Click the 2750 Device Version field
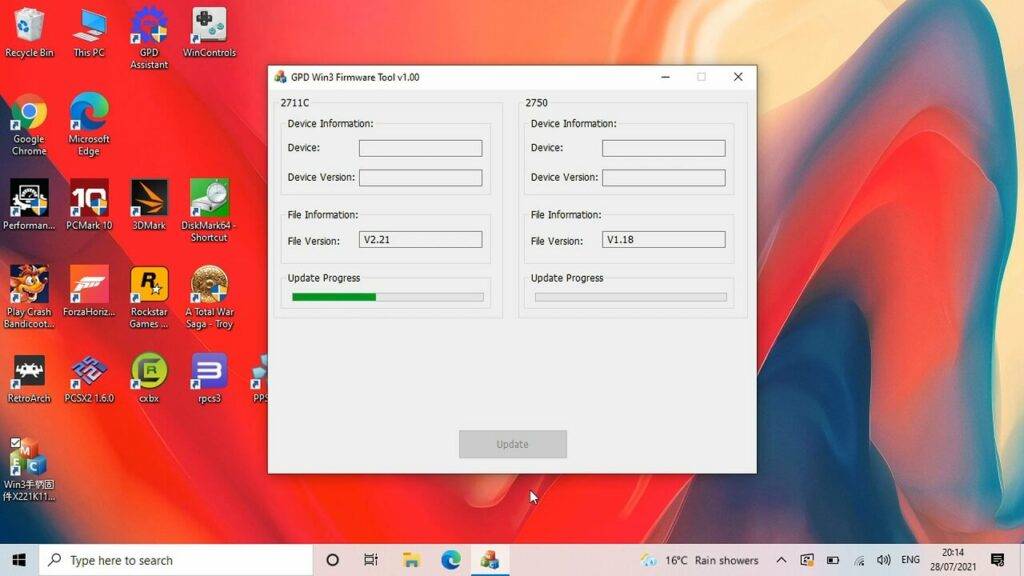 (664, 178)
